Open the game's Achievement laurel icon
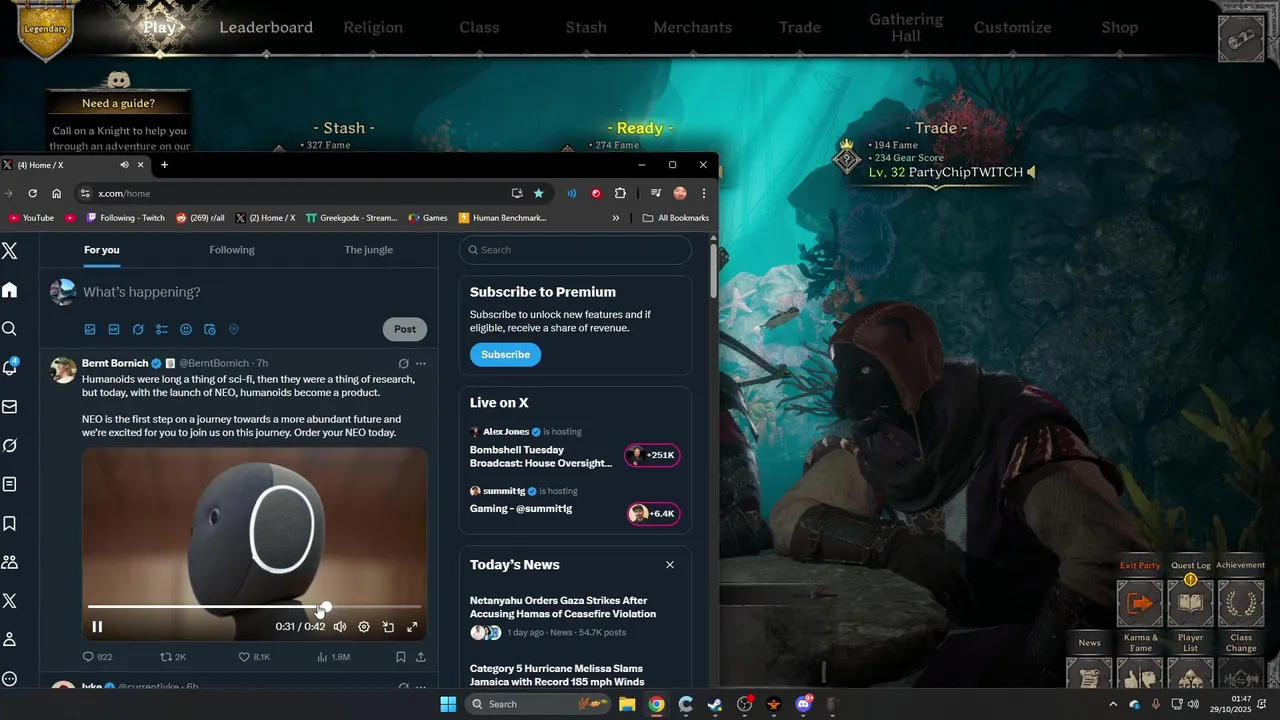1280x720 pixels. coord(1241,602)
